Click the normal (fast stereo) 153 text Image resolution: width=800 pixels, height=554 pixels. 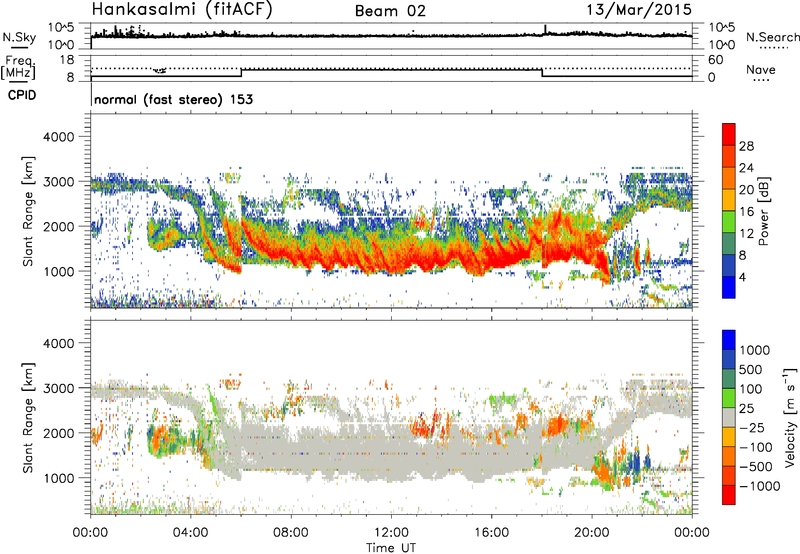click(173, 99)
